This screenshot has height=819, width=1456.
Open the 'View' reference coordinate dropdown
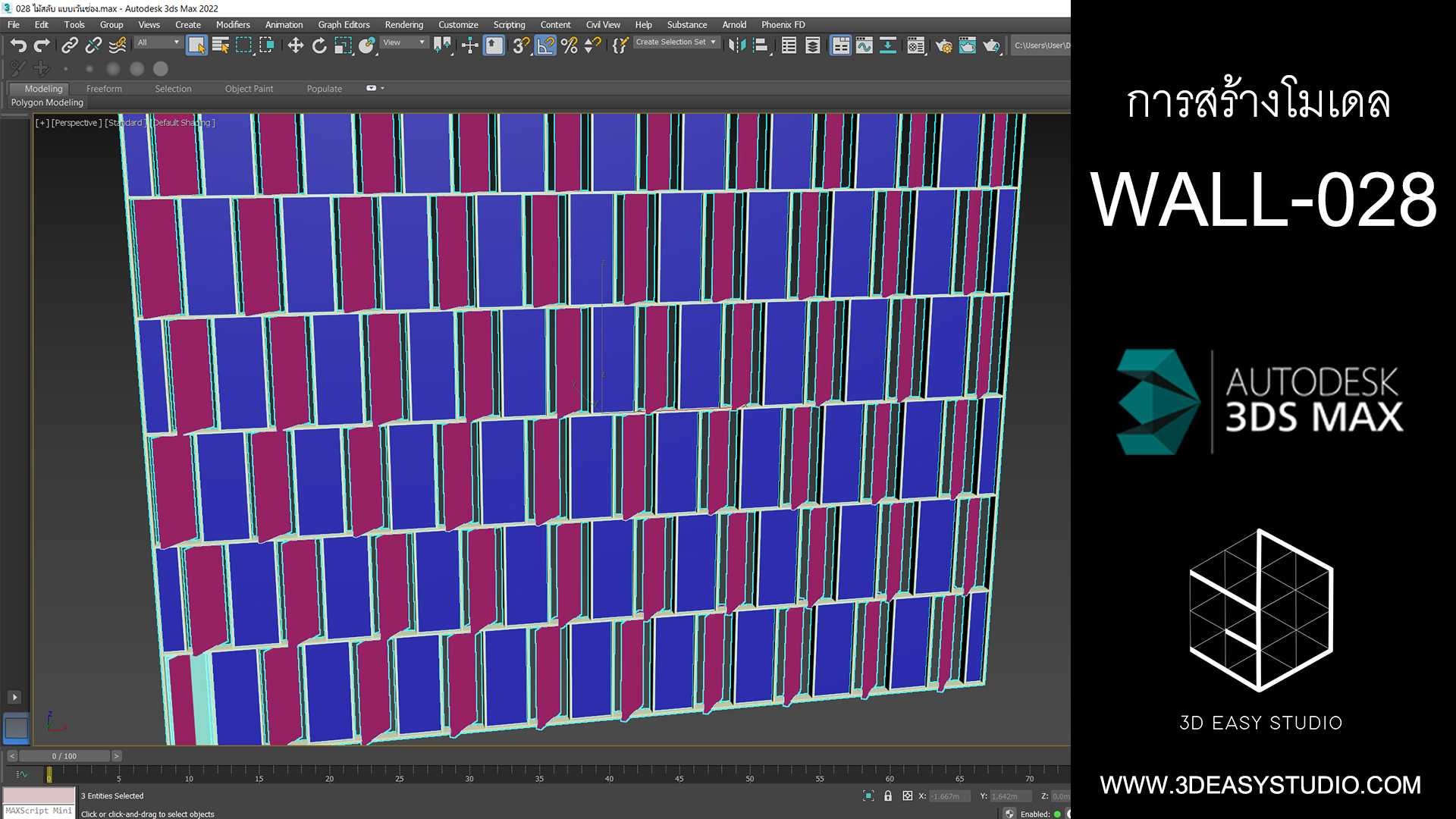[404, 42]
